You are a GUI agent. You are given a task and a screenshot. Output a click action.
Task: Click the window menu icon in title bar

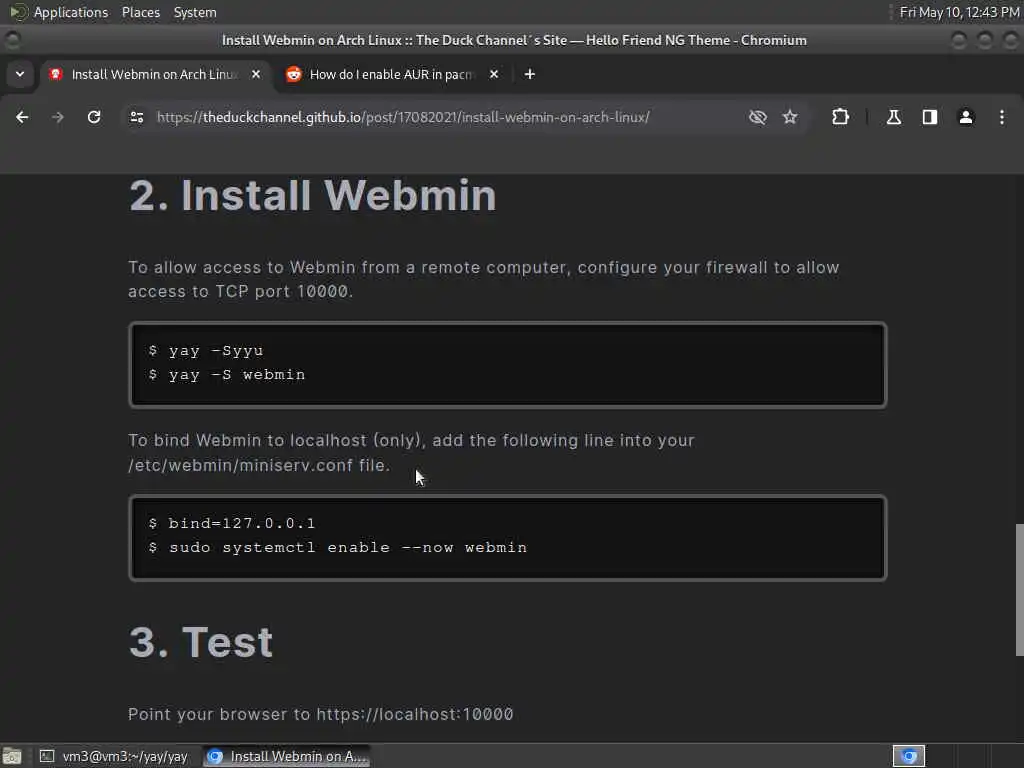pos(12,40)
